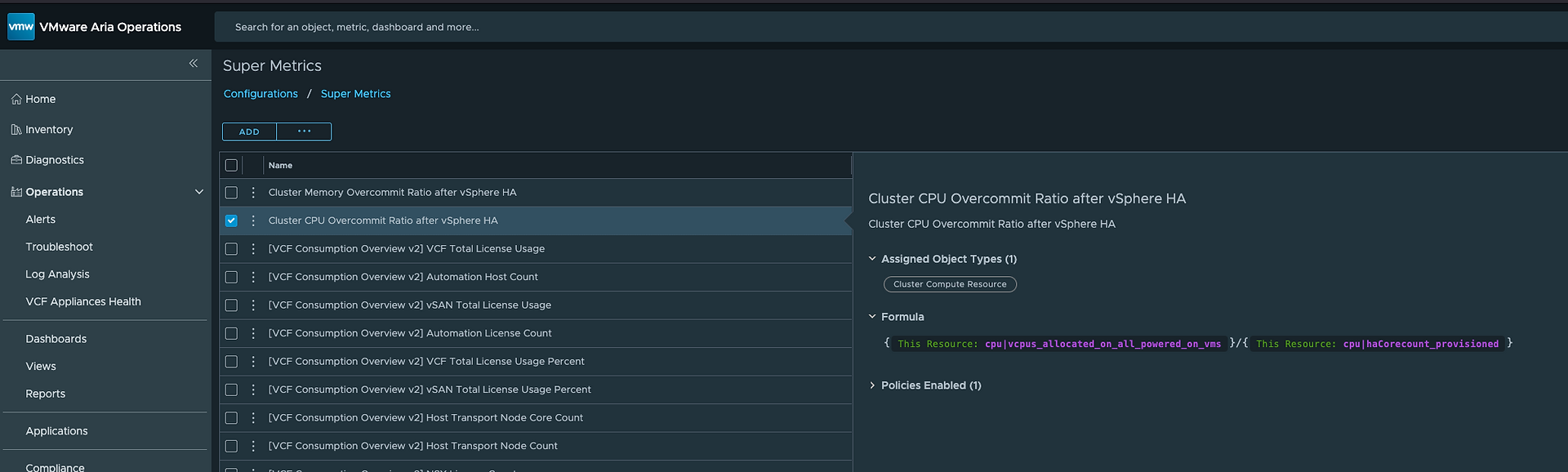
Task: Collapse the Assigned Object Types section
Action: [872, 259]
